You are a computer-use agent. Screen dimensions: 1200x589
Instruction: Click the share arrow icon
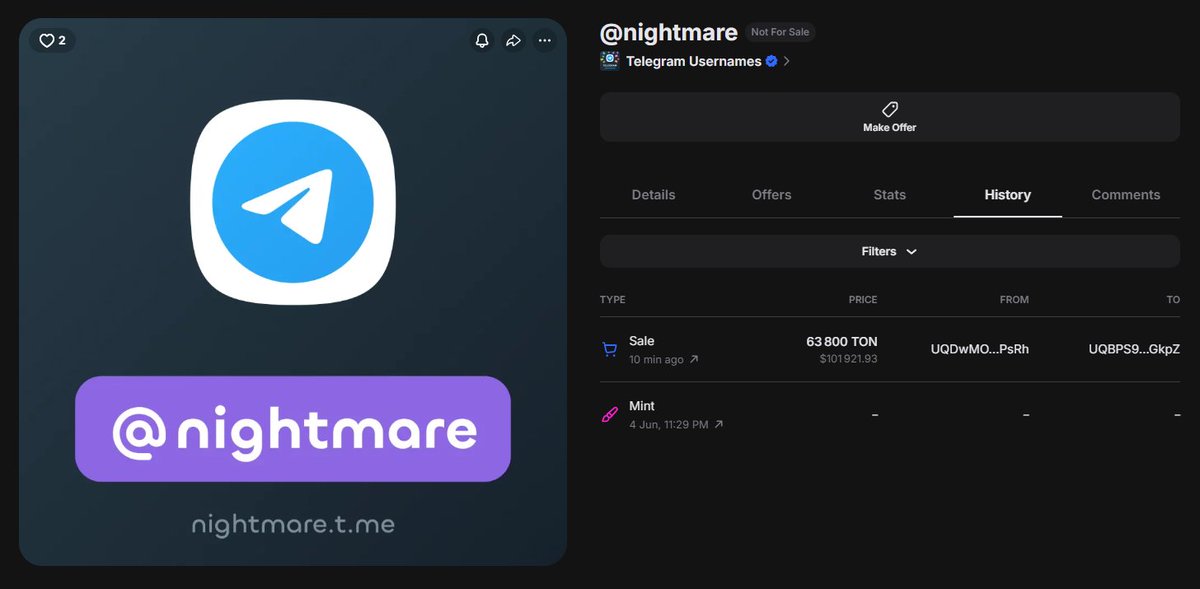pos(513,40)
